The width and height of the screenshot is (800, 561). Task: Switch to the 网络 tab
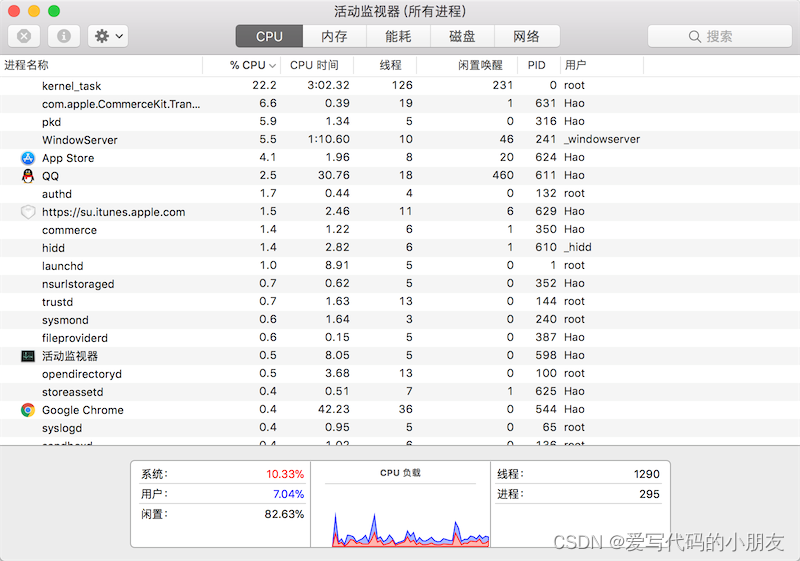click(527, 36)
